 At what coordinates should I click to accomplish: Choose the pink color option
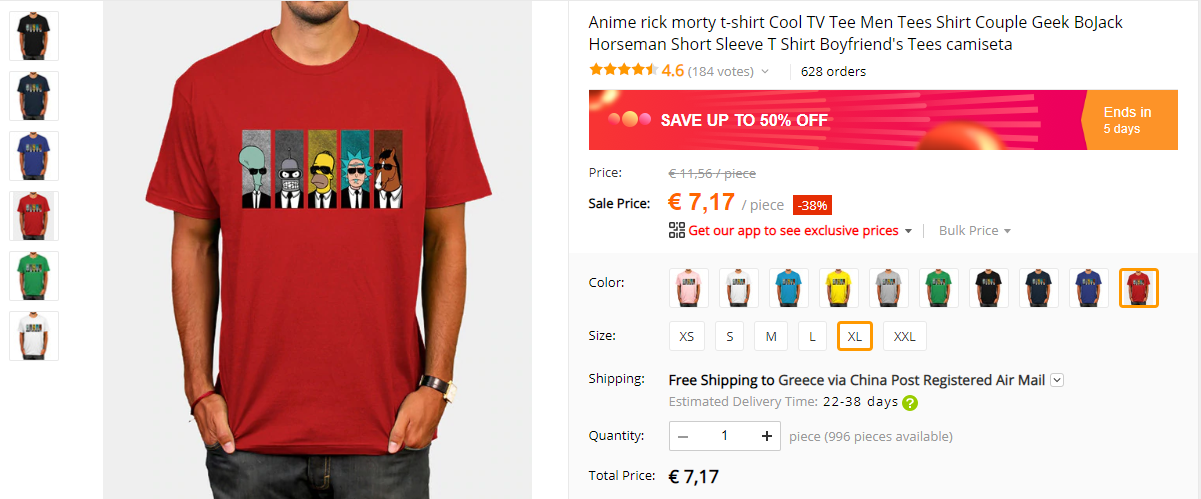689,288
